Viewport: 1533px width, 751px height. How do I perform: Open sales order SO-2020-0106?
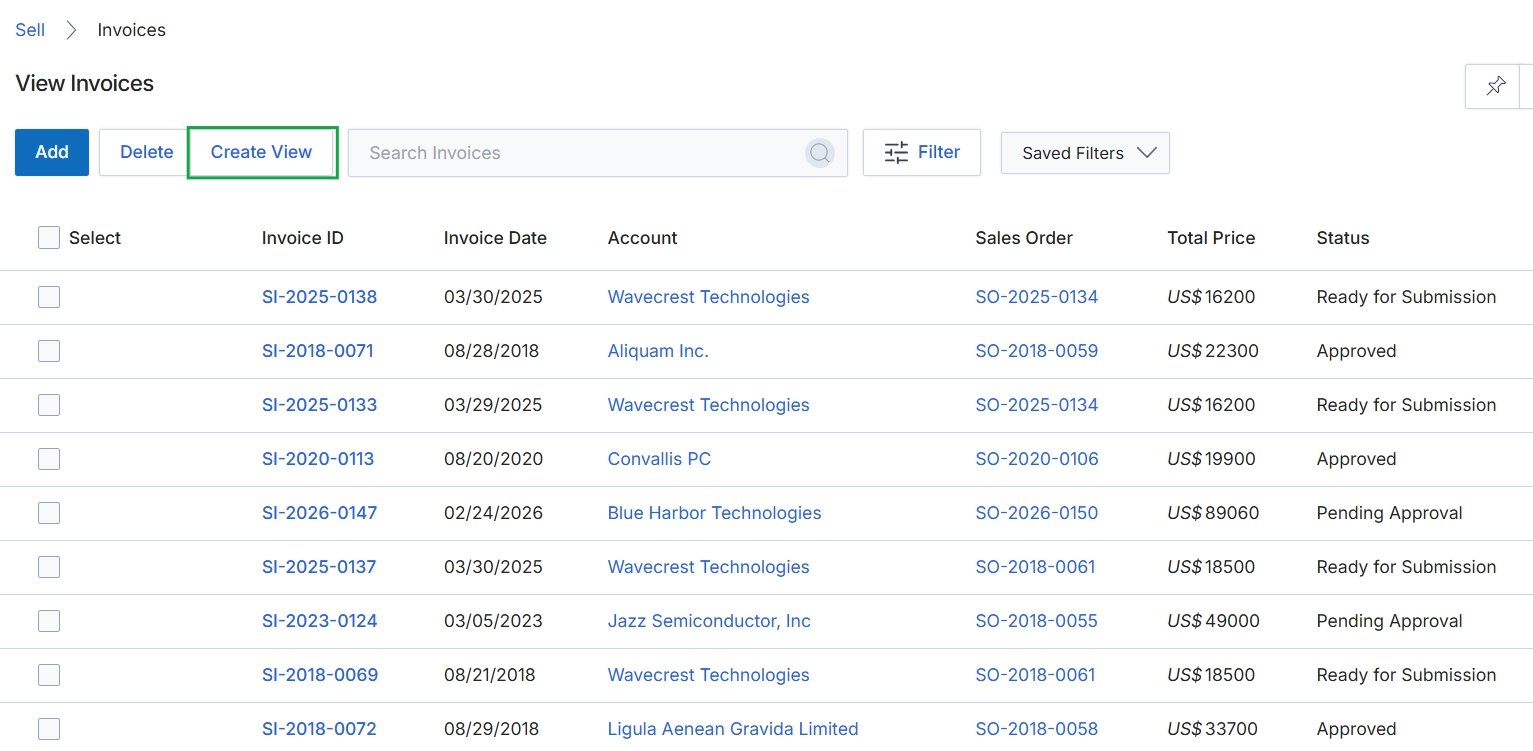click(x=1037, y=459)
